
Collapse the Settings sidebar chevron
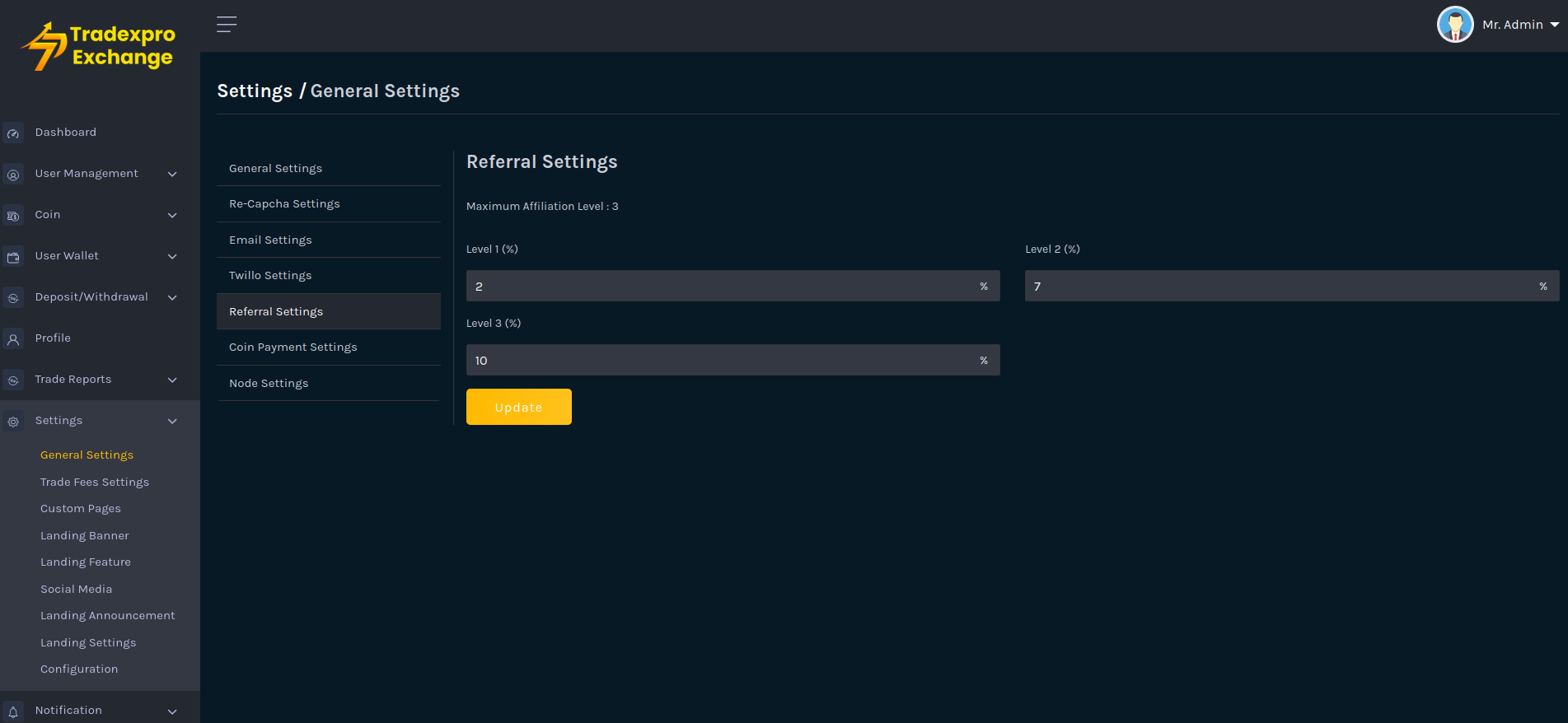(x=172, y=422)
